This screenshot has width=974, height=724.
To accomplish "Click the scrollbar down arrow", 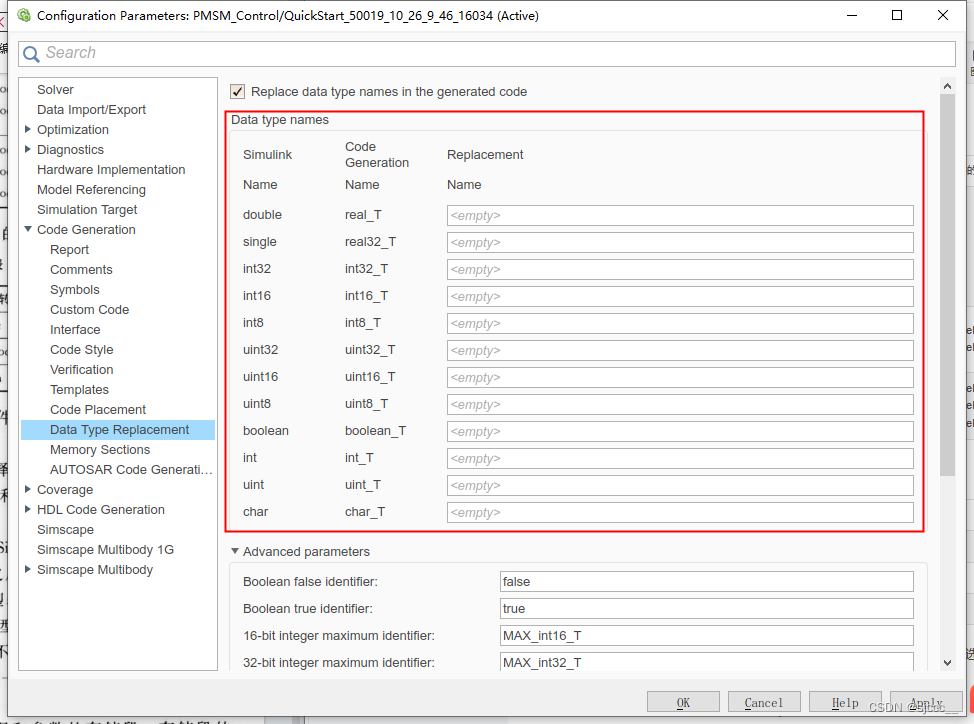I will 946,661.
